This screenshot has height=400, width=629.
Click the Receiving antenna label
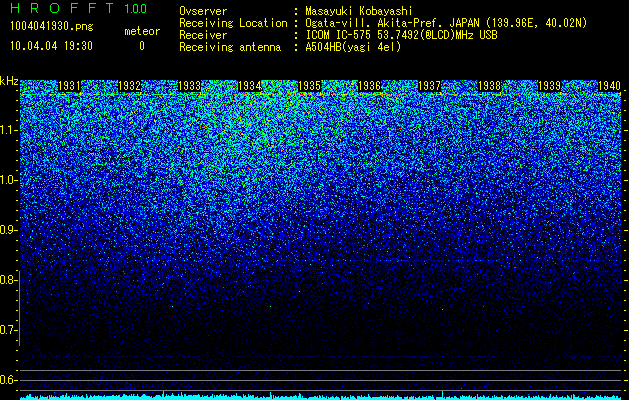[x=230, y=47]
